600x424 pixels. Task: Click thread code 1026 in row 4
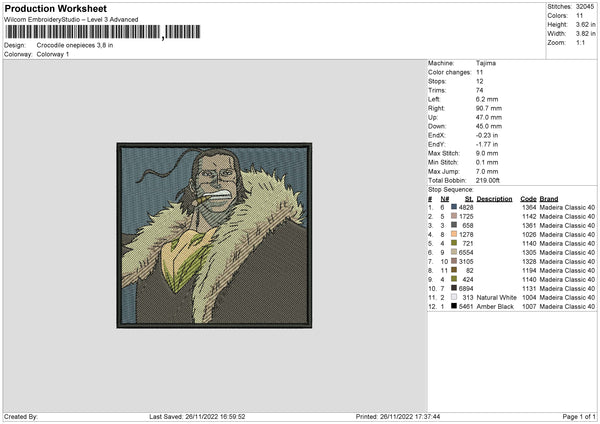point(529,235)
